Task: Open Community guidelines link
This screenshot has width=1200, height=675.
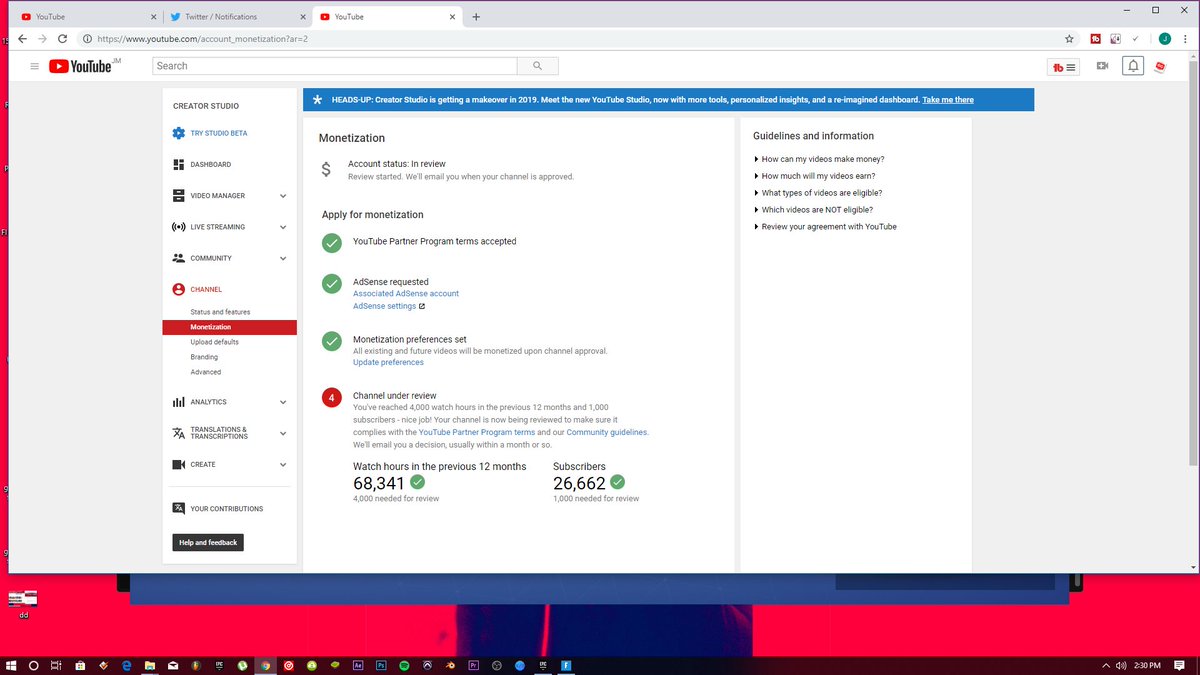Action: [607, 433]
